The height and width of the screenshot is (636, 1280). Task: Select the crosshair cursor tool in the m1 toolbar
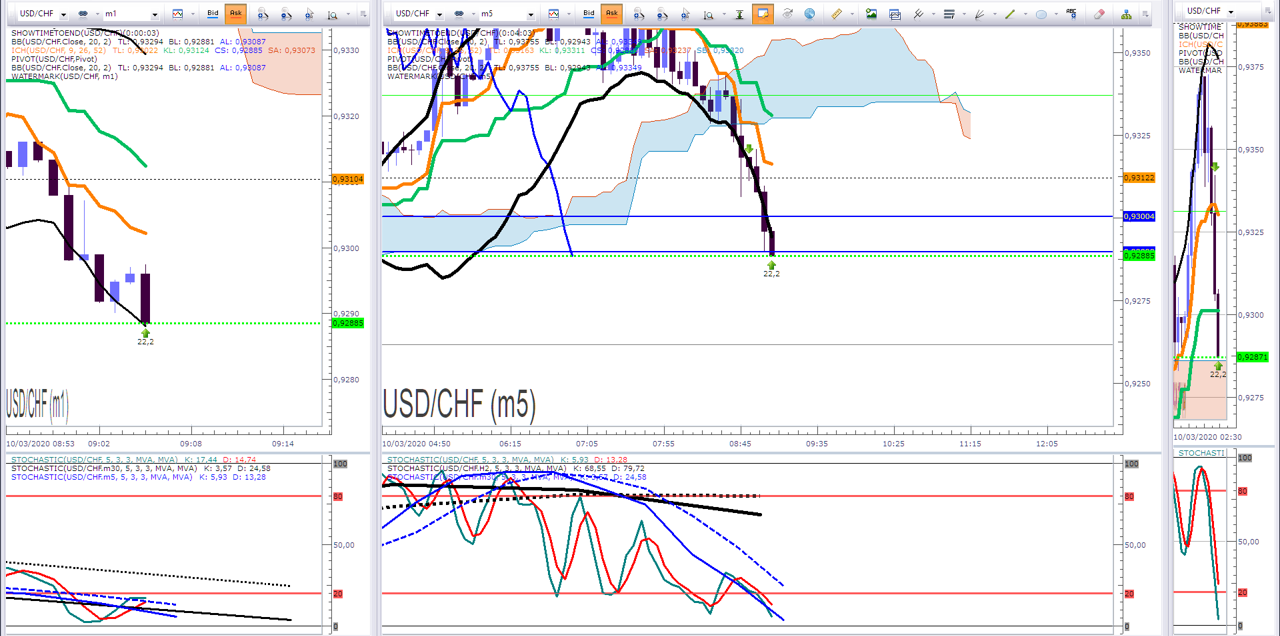(x=310, y=15)
